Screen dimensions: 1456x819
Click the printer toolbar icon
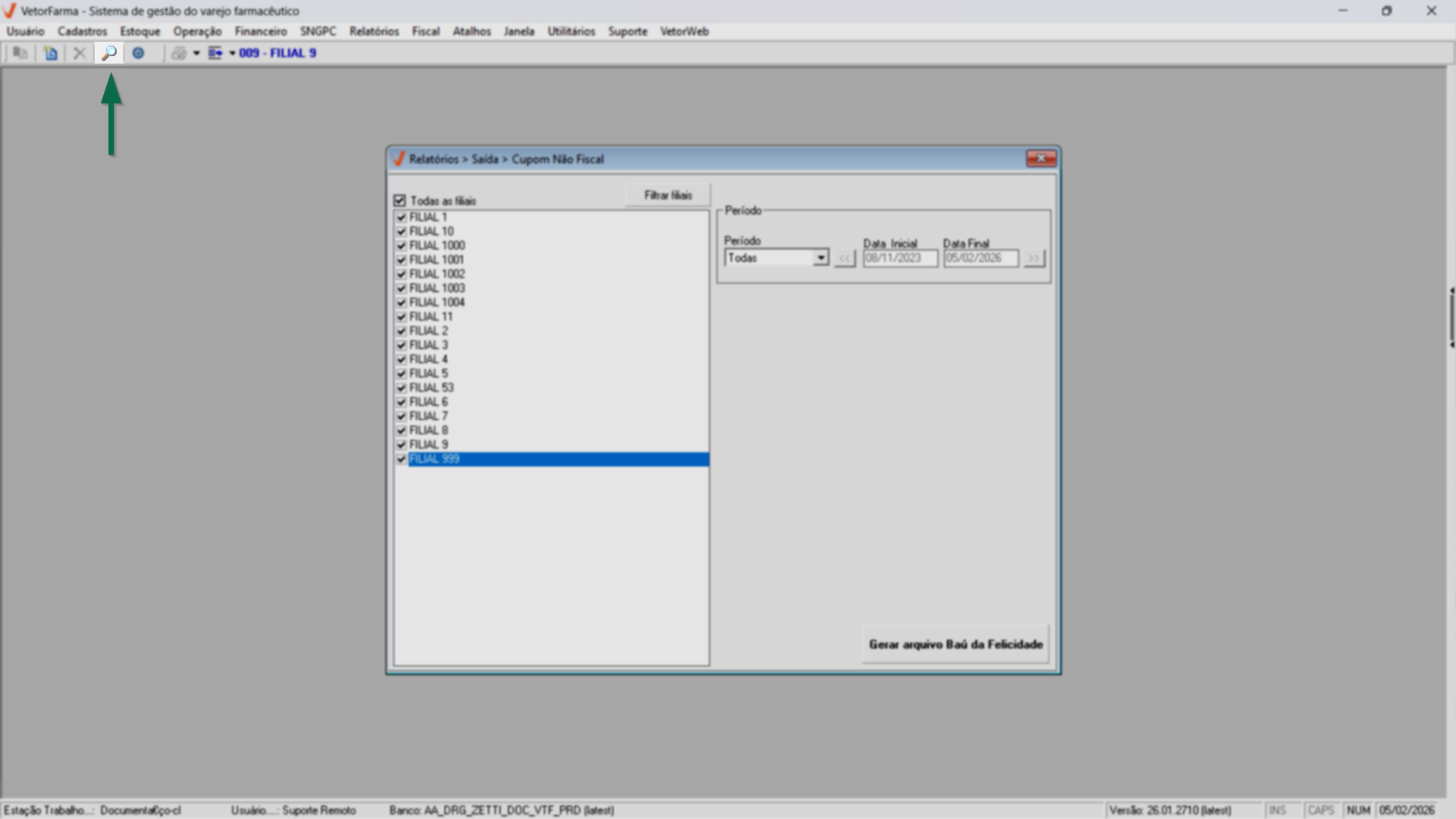(x=179, y=53)
